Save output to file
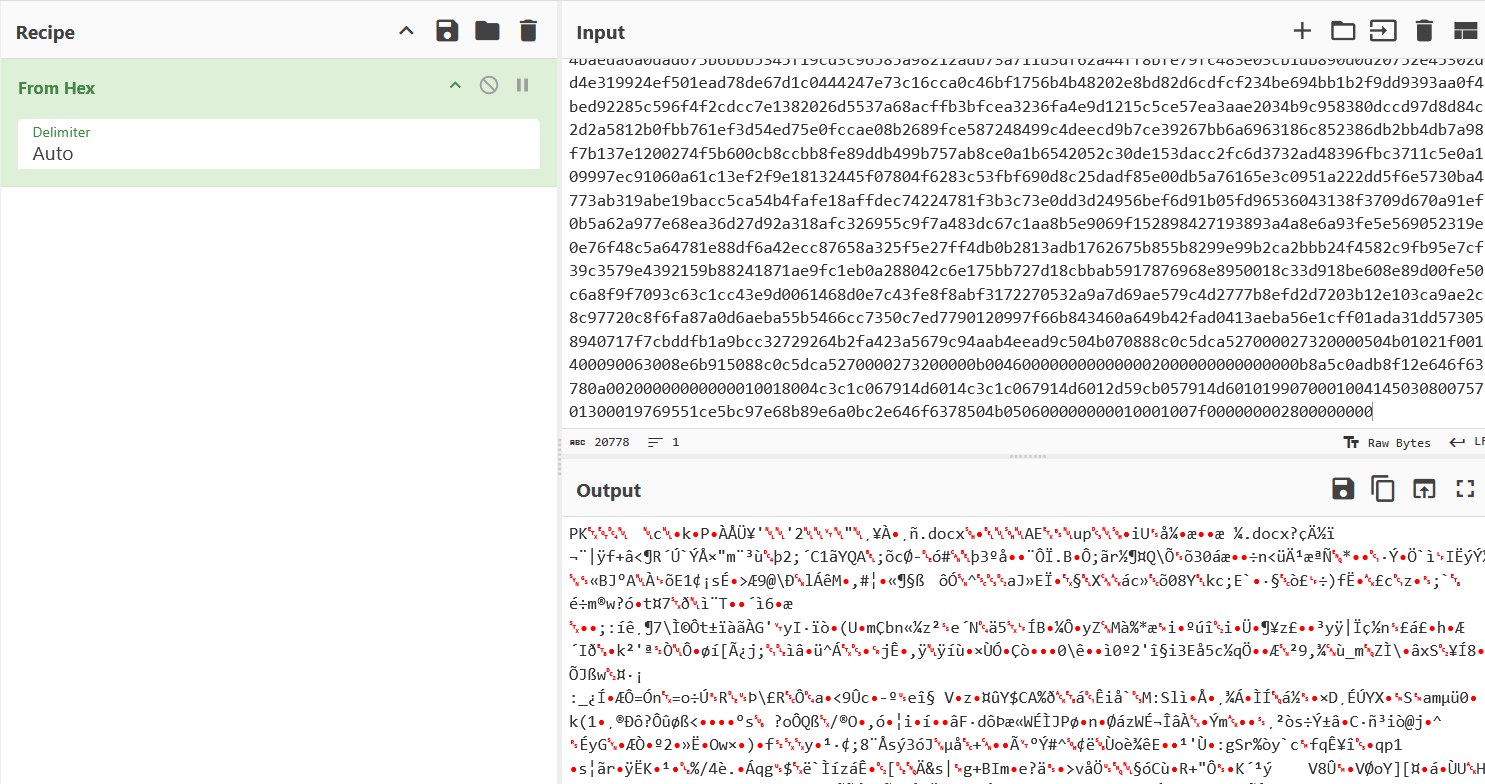This screenshot has width=1485, height=784. pos(1343,489)
